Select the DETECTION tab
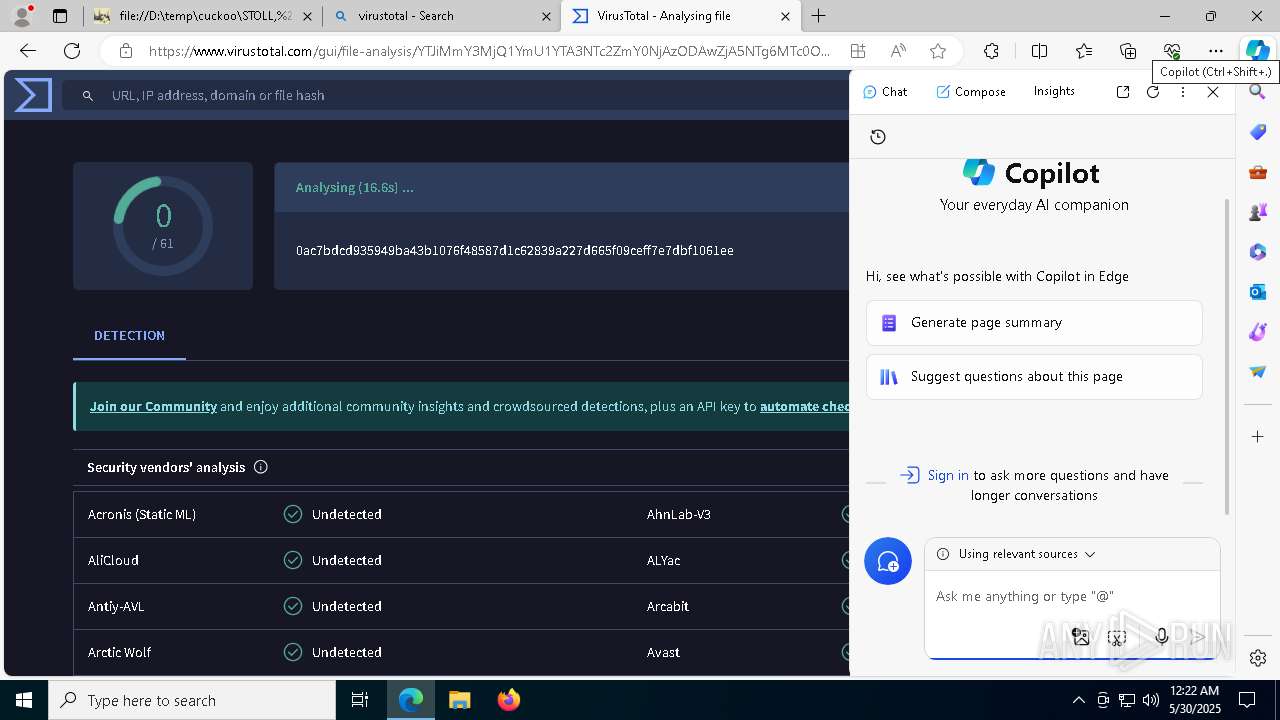1280x720 pixels. 129,336
